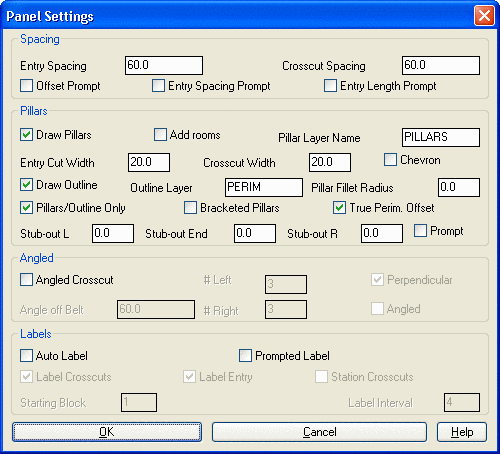Enable the Offset Prompt checkbox

pyautogui.click(x=26, y=86)
